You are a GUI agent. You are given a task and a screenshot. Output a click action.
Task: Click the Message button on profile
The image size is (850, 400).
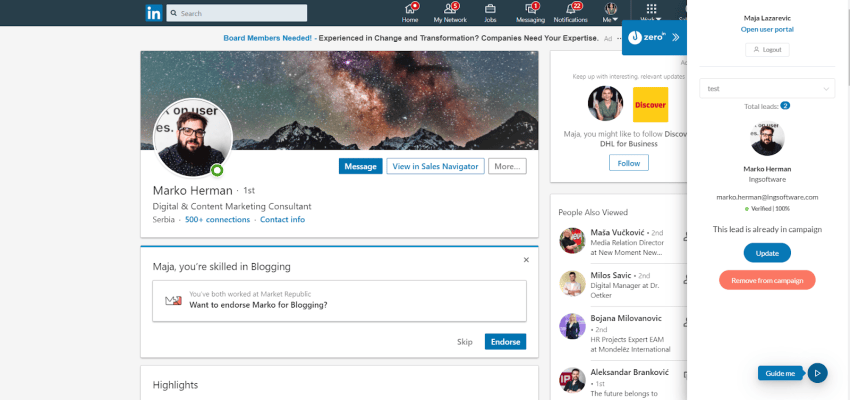pyautogui.click(x=360, y=166)
